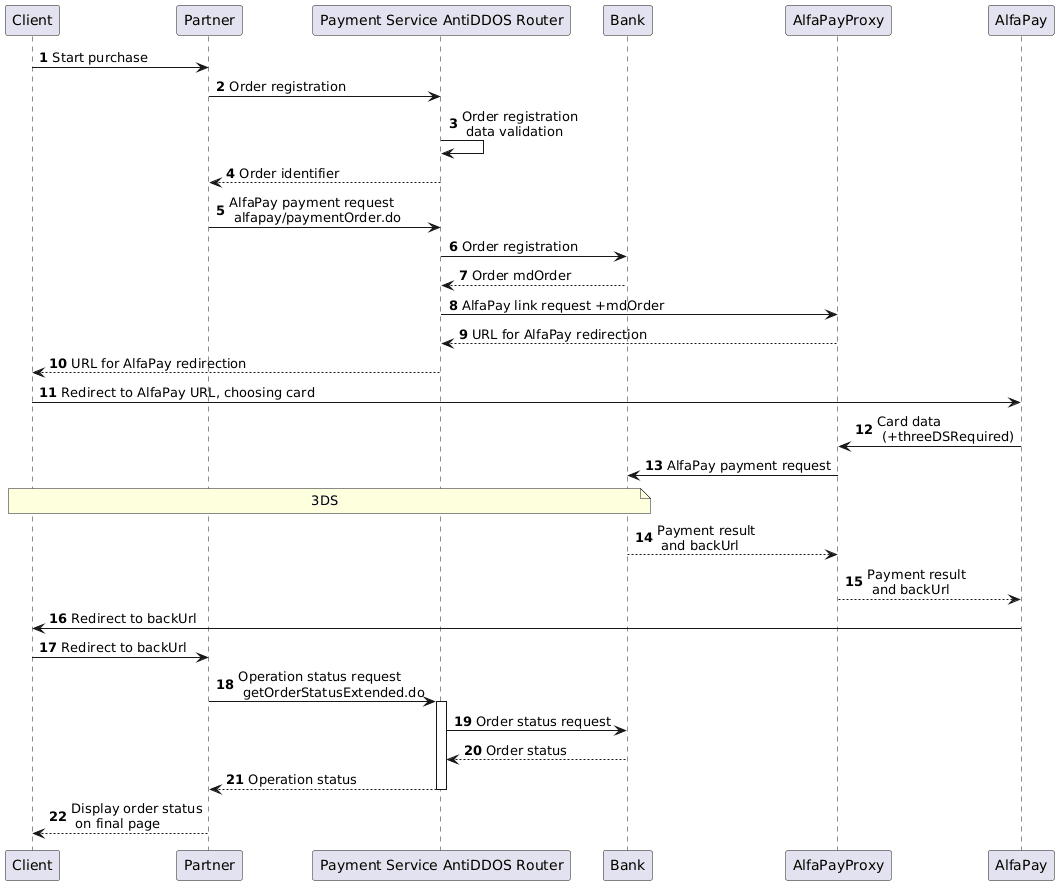The height and width of the screenshot is (885, 1059).
Task: Click 'Redirect to AlfaPay URL, choosing card' label
Action: click(187, 393)
